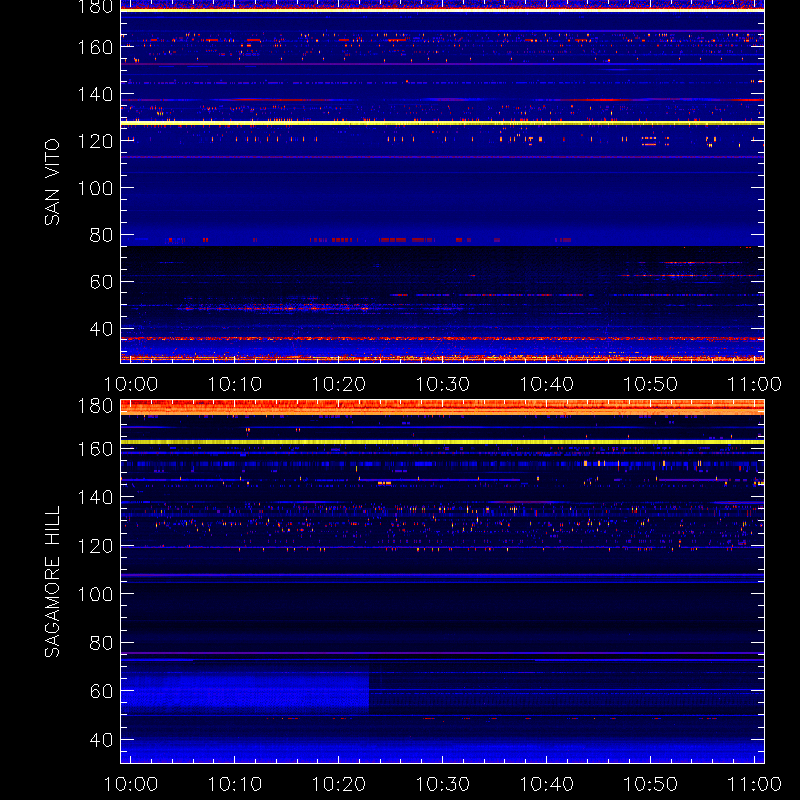Select the 120 tick label in Sagamore Hill panel
The width and height of the screenshot is (800, 800).
[95, 546]
